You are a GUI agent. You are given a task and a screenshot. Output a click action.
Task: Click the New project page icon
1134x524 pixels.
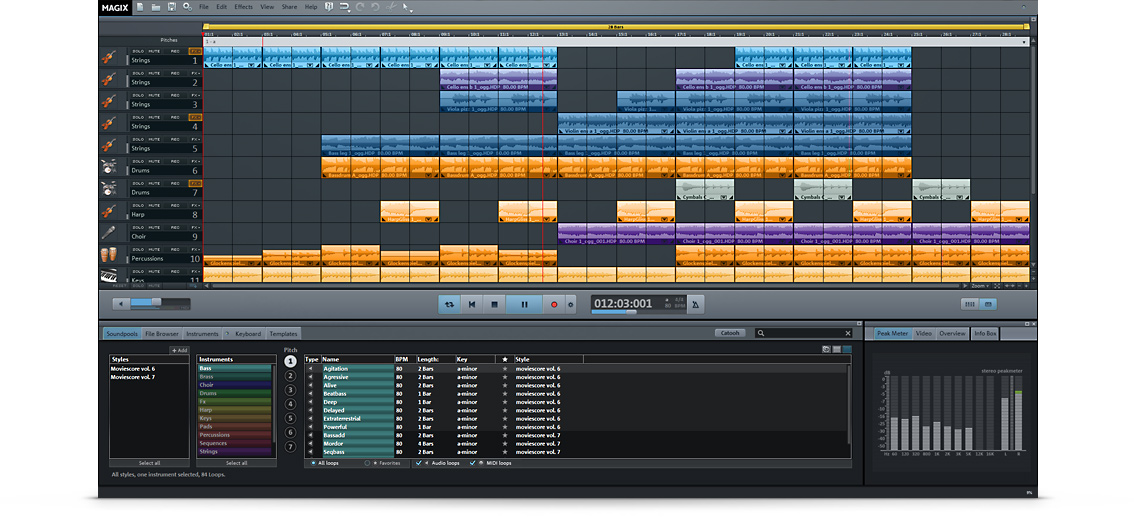tap(140, 7)
